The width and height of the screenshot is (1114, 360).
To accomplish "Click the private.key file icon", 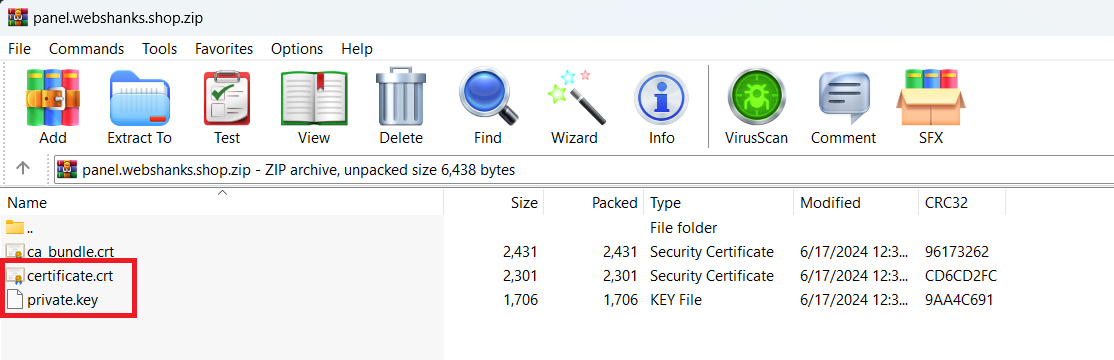I will [14, 300].
